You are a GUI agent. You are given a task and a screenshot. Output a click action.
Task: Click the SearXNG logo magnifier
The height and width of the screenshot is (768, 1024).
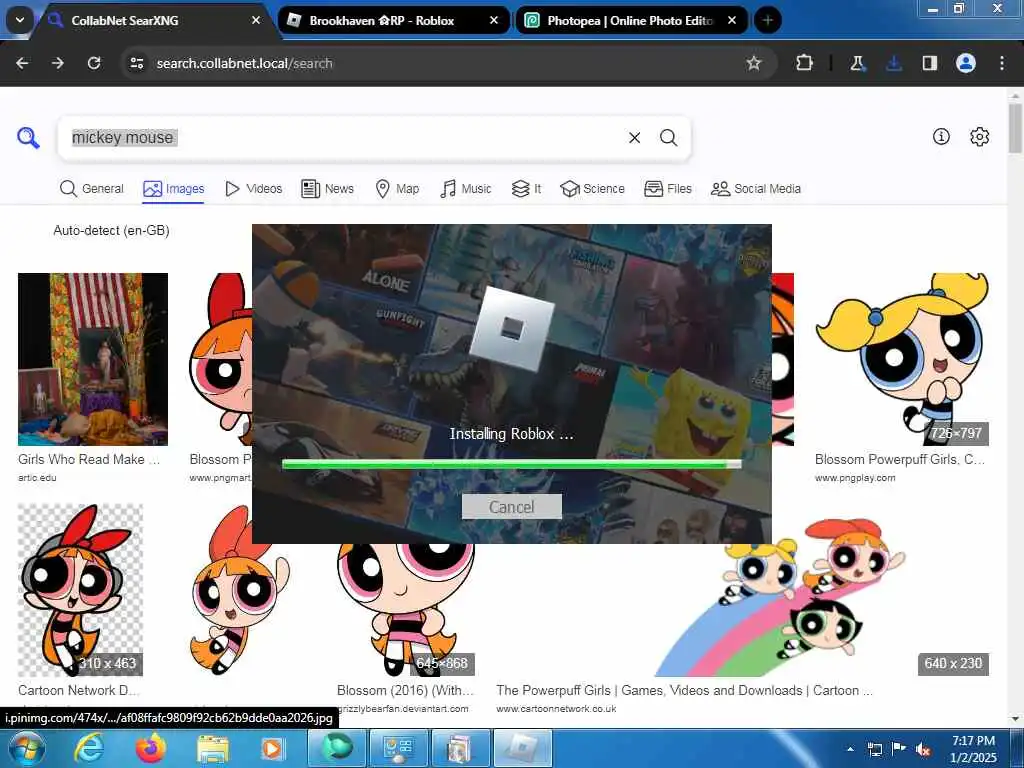pos(28,138)
